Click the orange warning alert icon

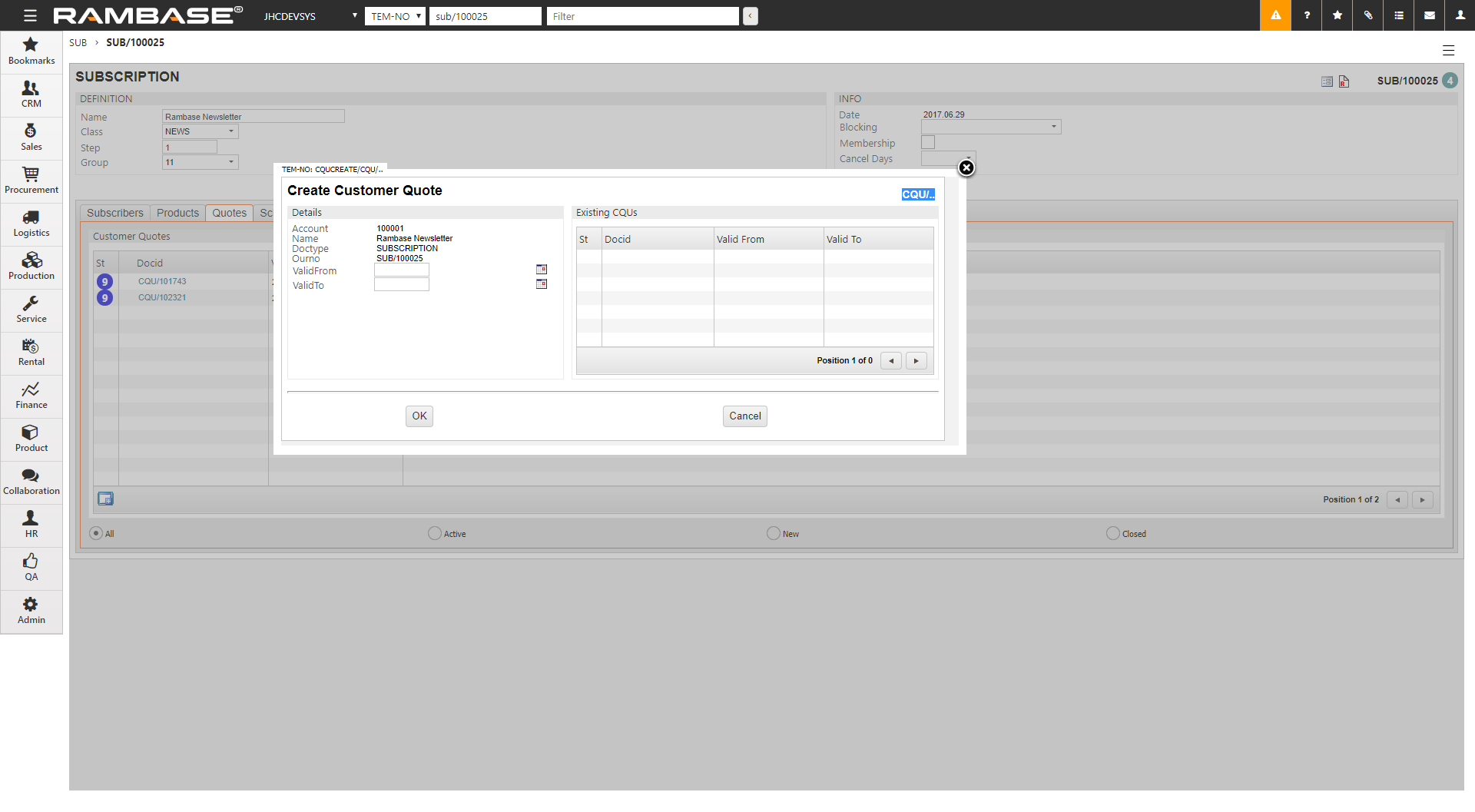pyautogui.click(x=1275, y=15)
